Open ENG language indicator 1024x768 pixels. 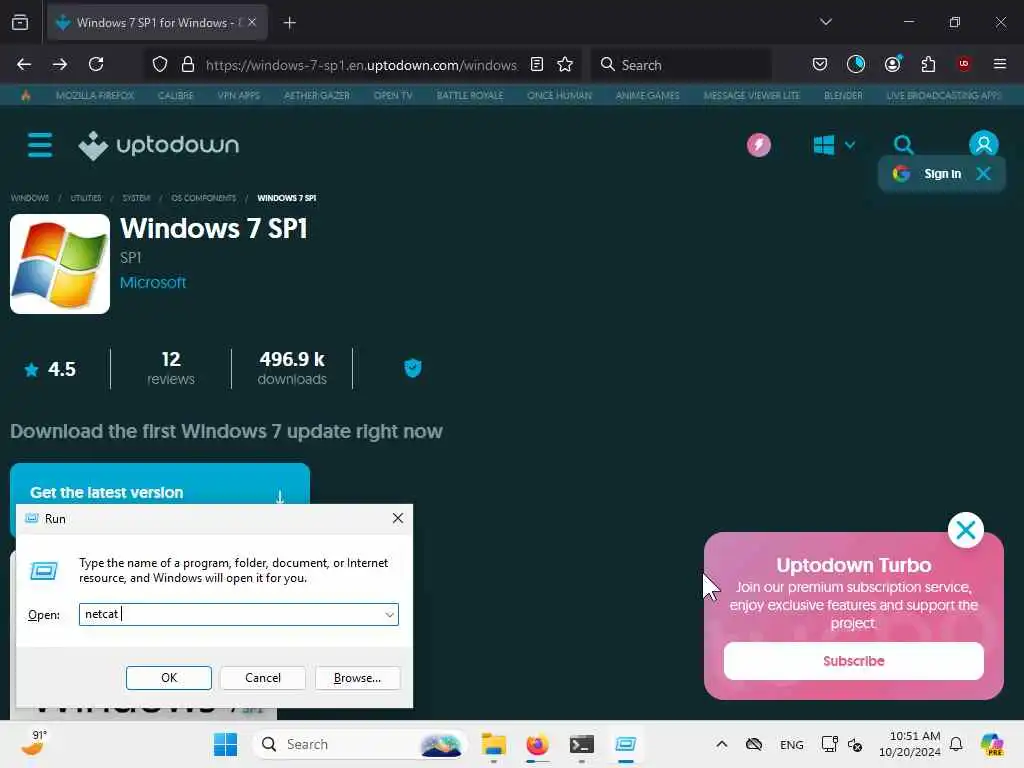point(792,745)
